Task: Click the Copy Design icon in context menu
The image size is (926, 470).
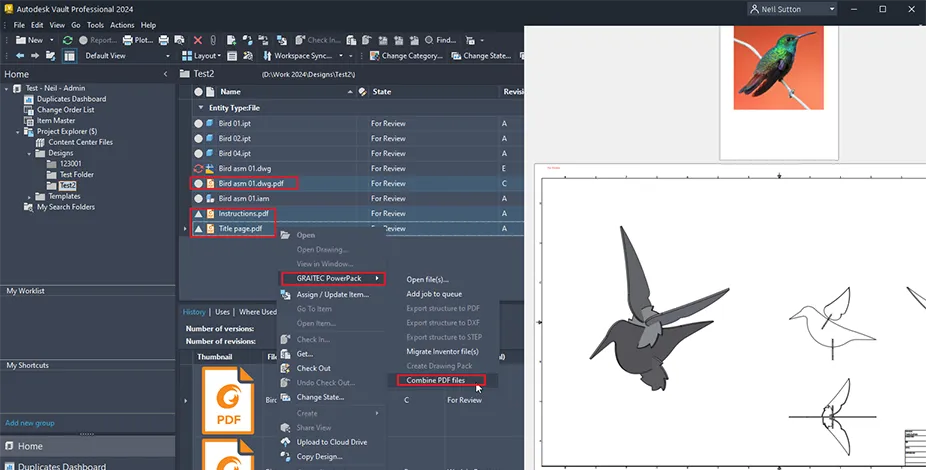Action: pyautogui.click(x=285, y=456)
